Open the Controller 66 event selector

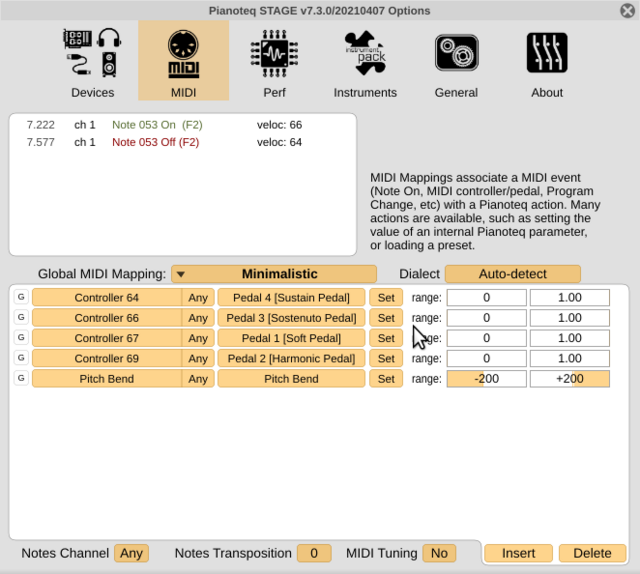(x=107, y=318)
